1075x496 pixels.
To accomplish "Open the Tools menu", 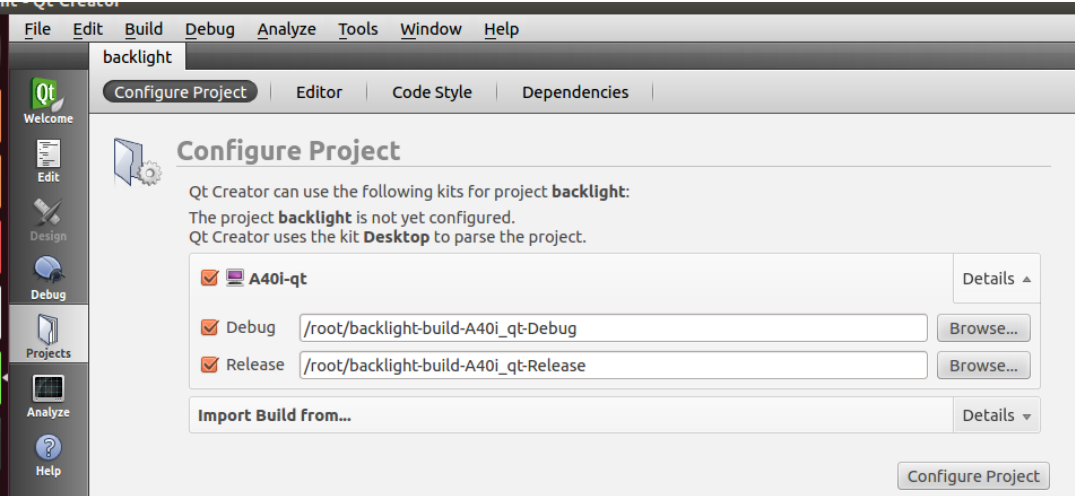I will click(x=358, y=29).
